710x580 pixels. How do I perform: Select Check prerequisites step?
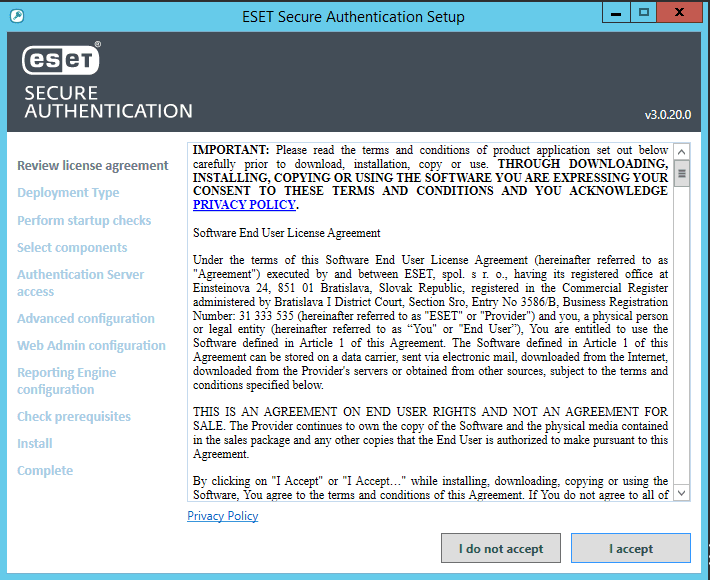[74, 417]
